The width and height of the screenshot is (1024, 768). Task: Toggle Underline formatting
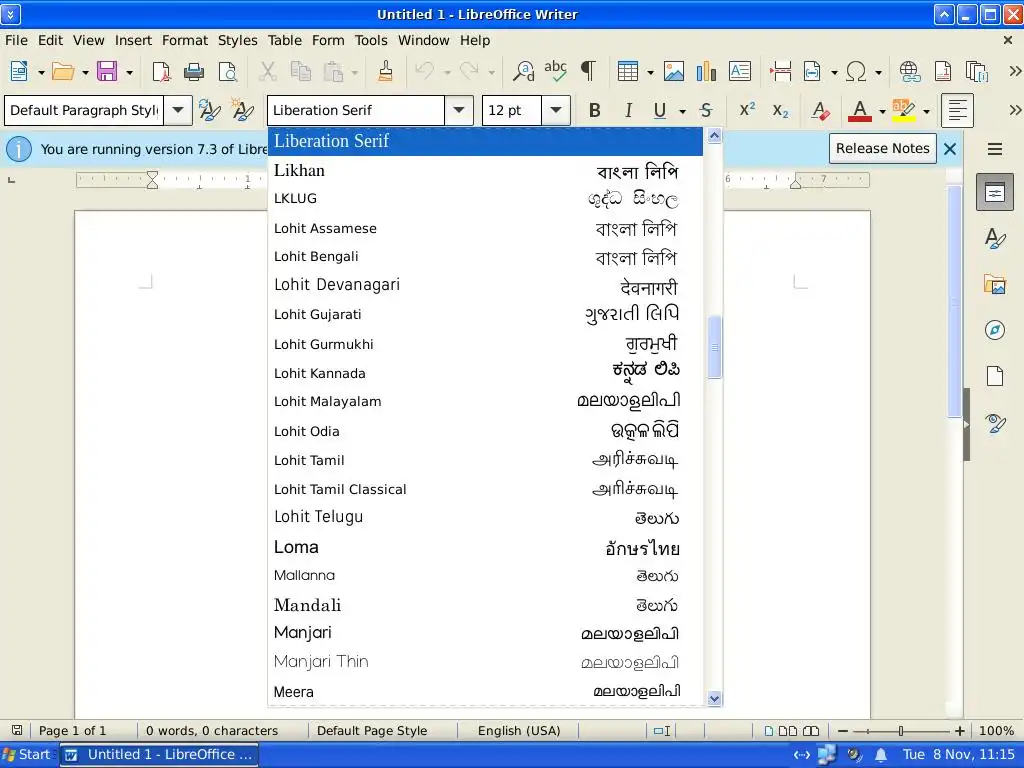[x=660, y=110]
